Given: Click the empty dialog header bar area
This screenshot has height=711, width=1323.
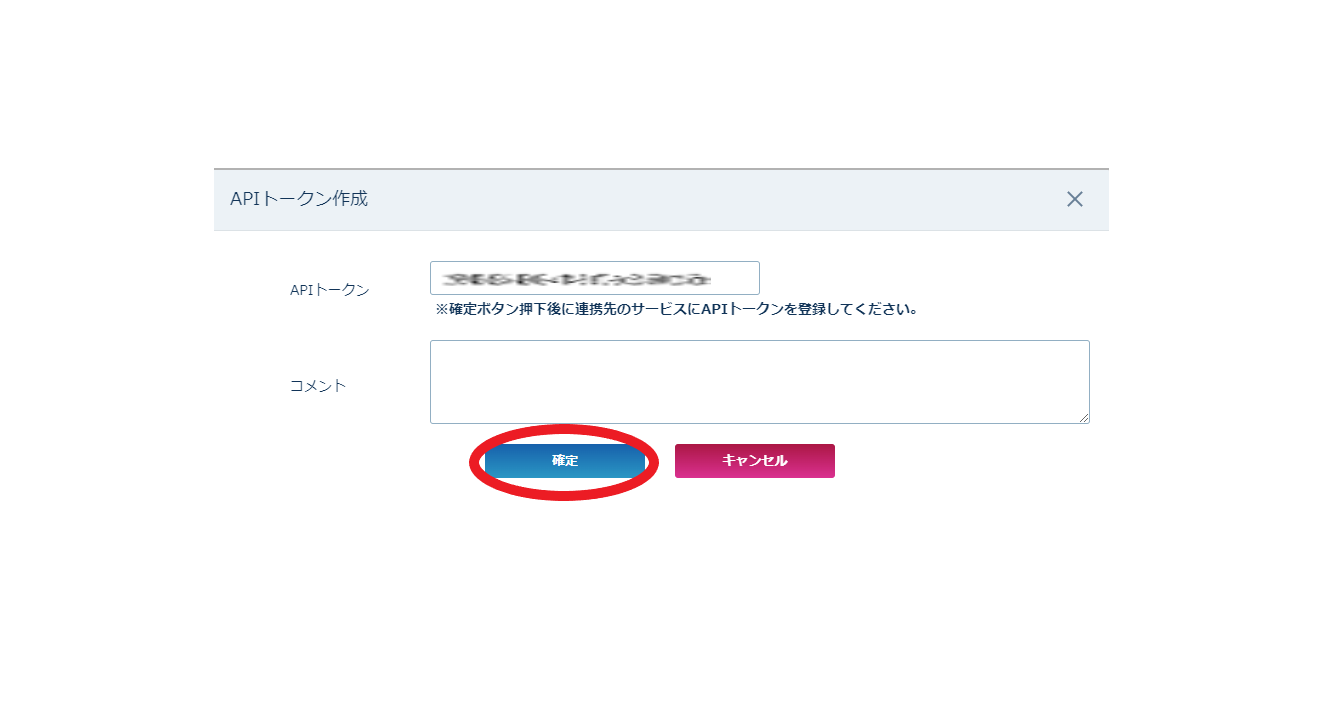Looking at the screenshot, I should pyautogui.click(x=700, y=199).
